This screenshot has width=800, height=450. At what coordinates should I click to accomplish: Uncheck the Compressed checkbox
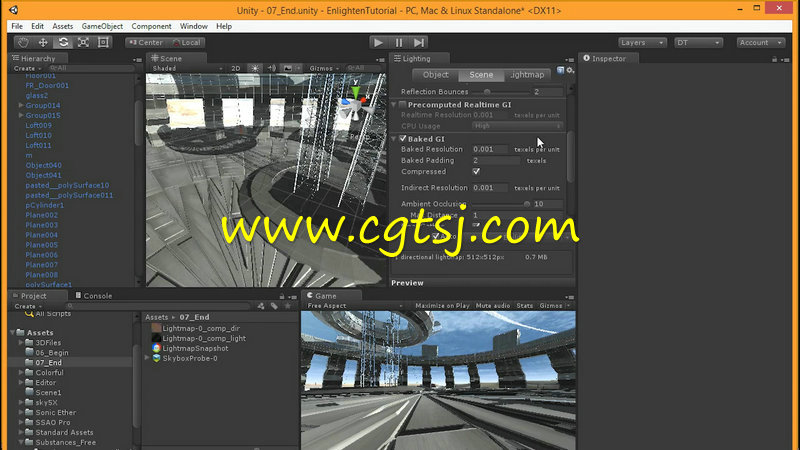476,171
